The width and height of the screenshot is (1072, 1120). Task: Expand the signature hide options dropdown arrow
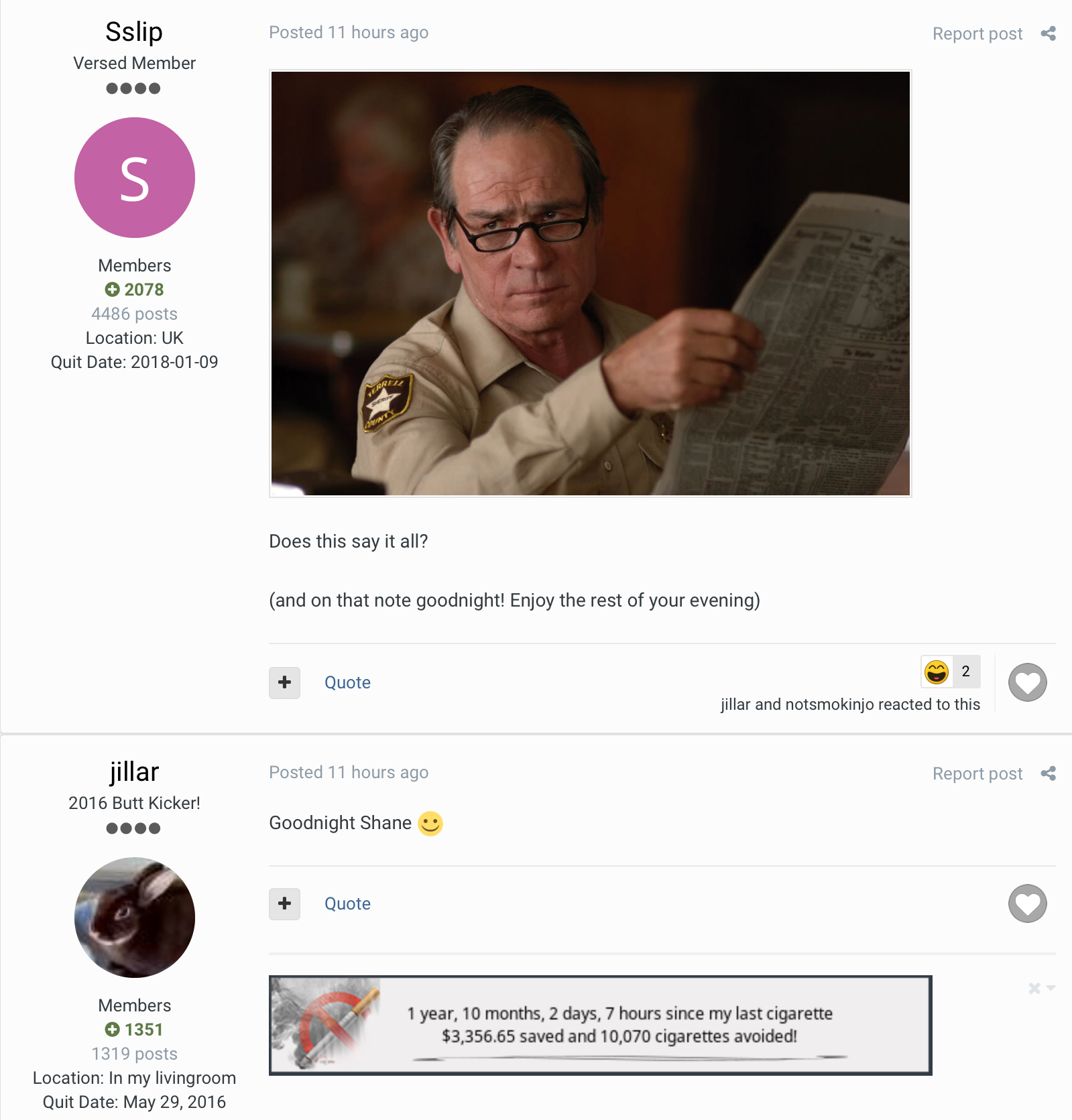point(1051,988)
